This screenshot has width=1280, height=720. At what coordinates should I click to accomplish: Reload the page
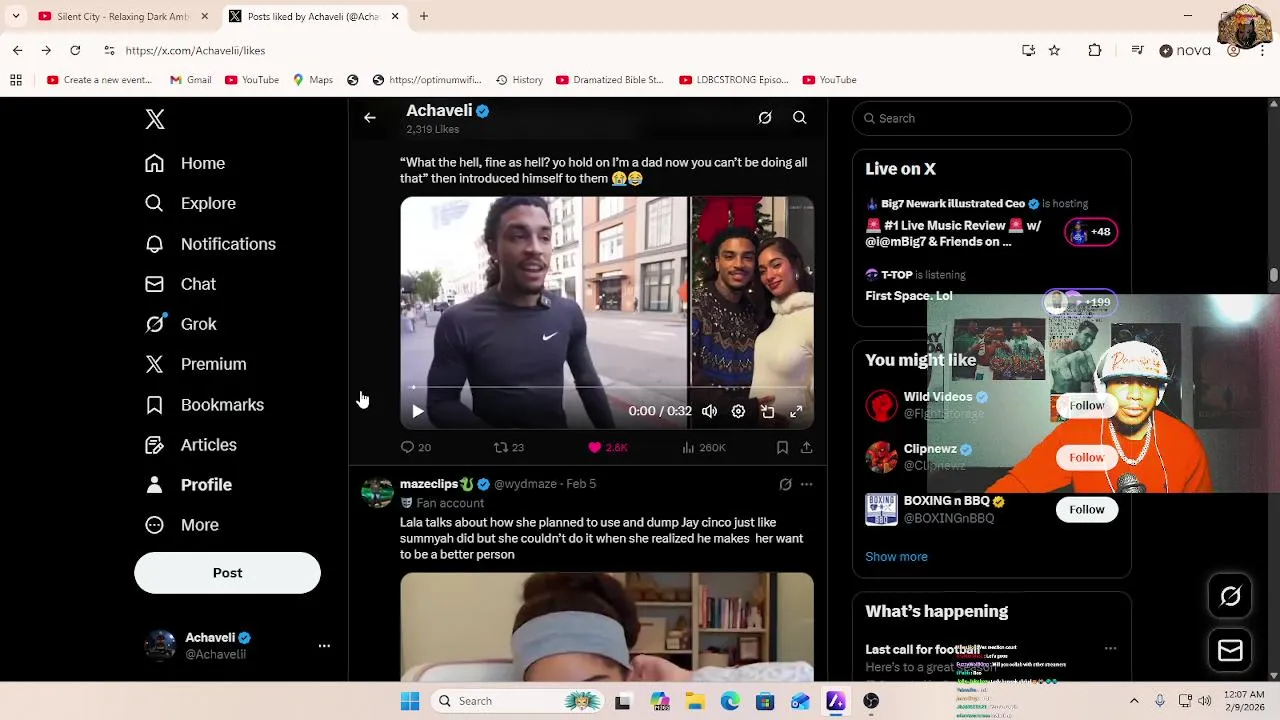coord(75,50)
